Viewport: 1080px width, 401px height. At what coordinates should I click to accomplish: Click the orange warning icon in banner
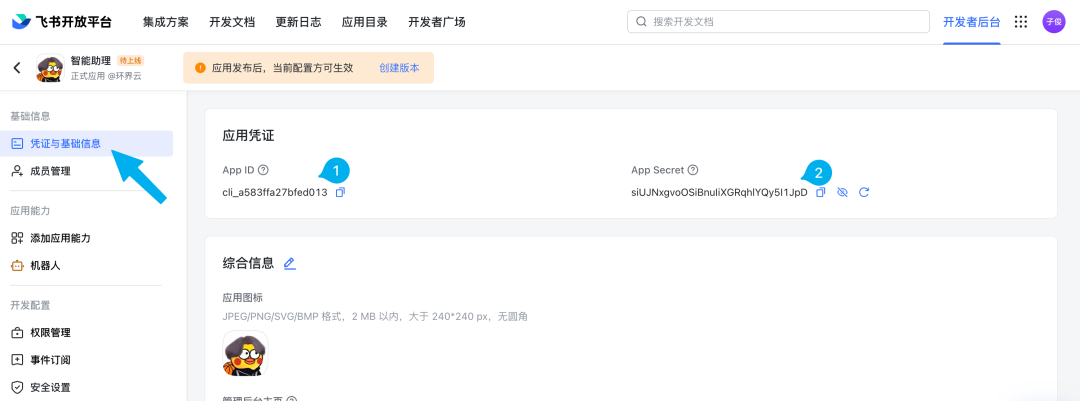click(x=200, y=68)
